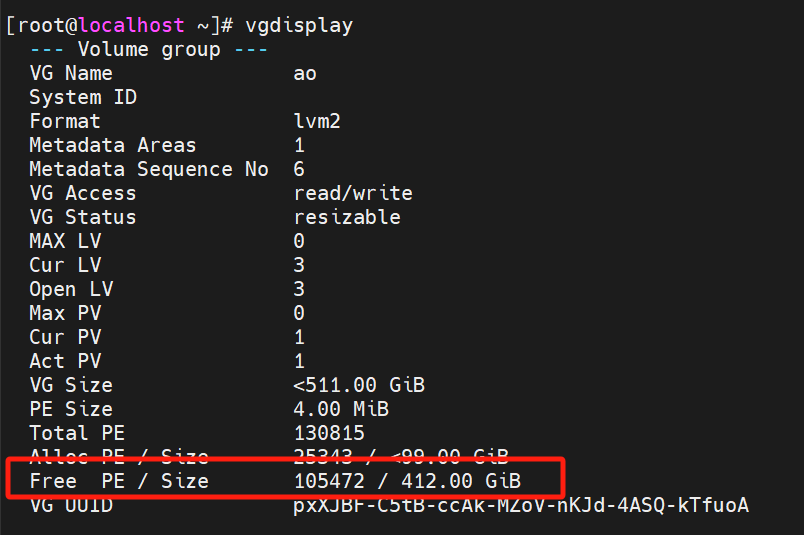
Task: Click the Metadata Areas label
Action: click(x=113, y=145)
